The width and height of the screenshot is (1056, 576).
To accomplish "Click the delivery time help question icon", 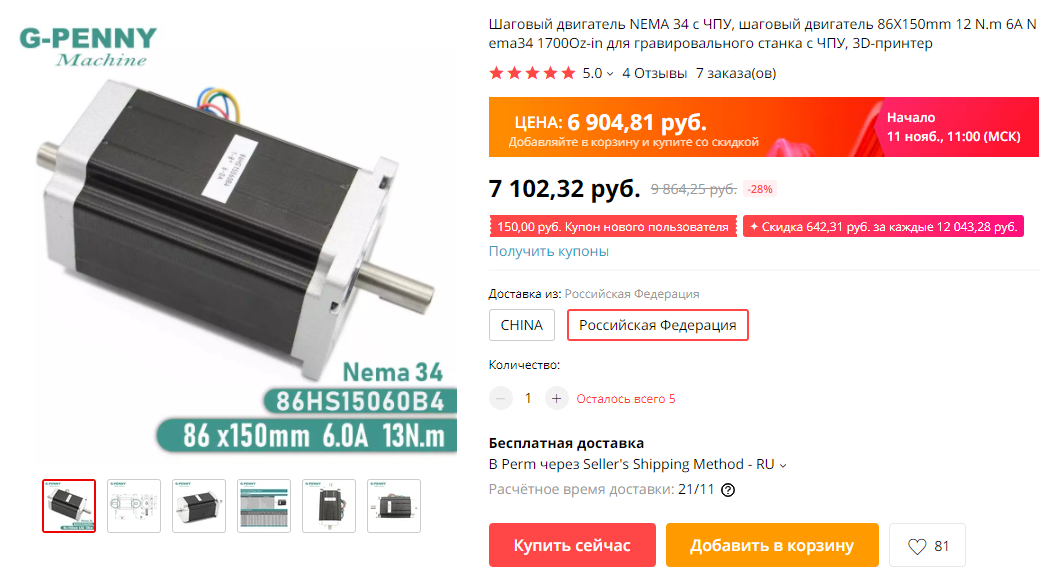I will pos(728,490).
